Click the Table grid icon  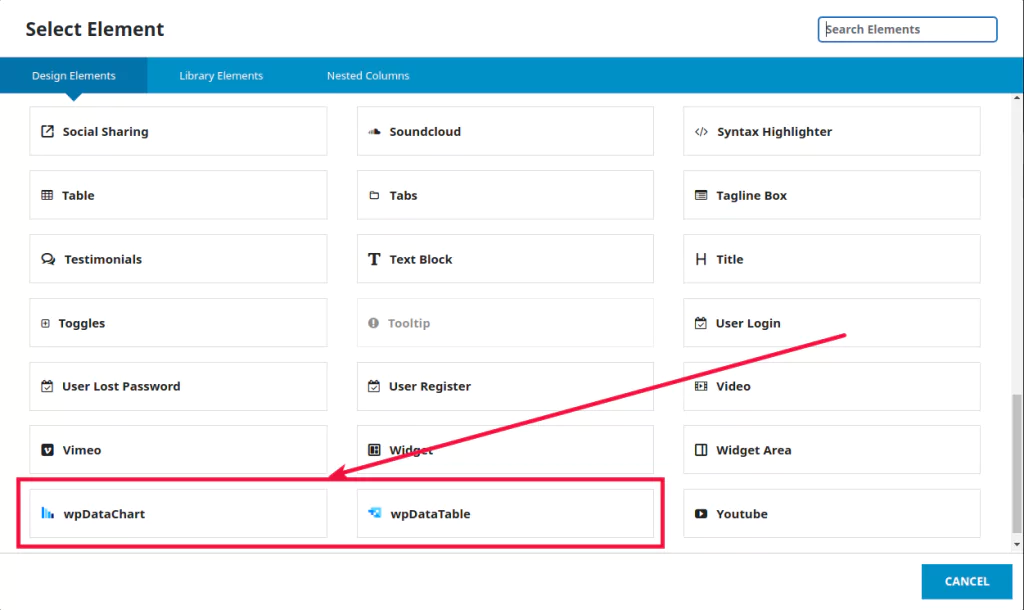[x=47, y=195]
